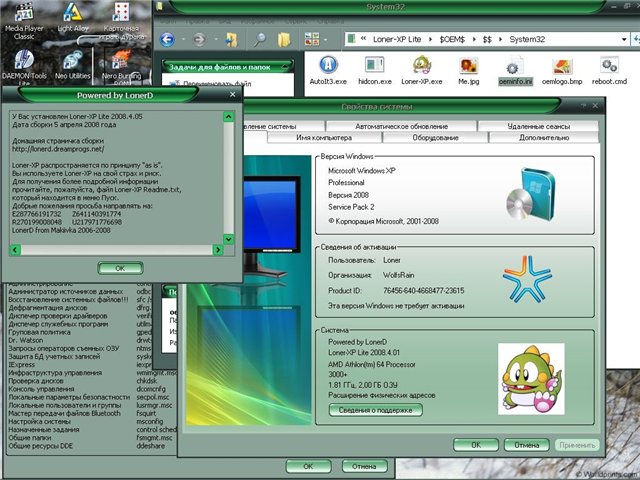Click Loner-XP Lite in address breadcrumb
Screen dimensions: 640x480
tap(397, 40)
